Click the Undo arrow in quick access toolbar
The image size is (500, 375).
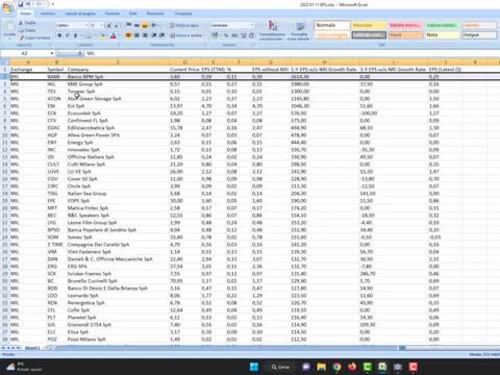[29, 4]
